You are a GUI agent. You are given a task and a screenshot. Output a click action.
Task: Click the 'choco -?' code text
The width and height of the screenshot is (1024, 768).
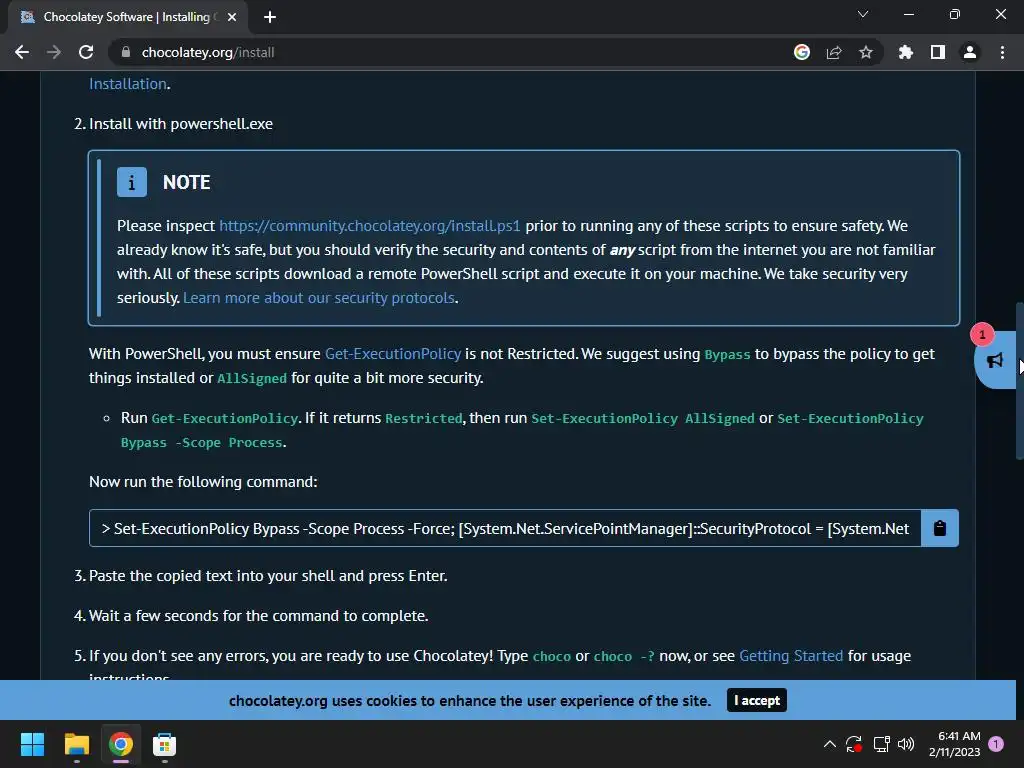[x=624, y=656]
